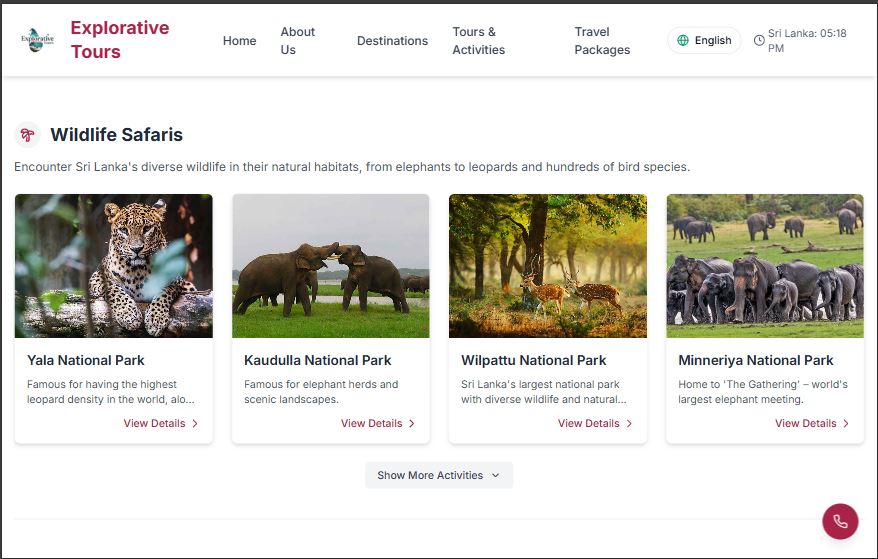Open the About Us menu item
The width and height of the screenshot is (878, 559).
(x=297, y=41)
